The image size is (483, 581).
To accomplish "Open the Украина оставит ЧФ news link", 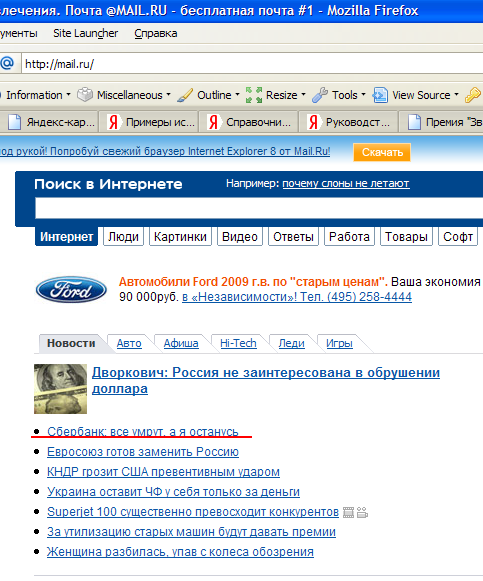I will click(x=173, y=492).
